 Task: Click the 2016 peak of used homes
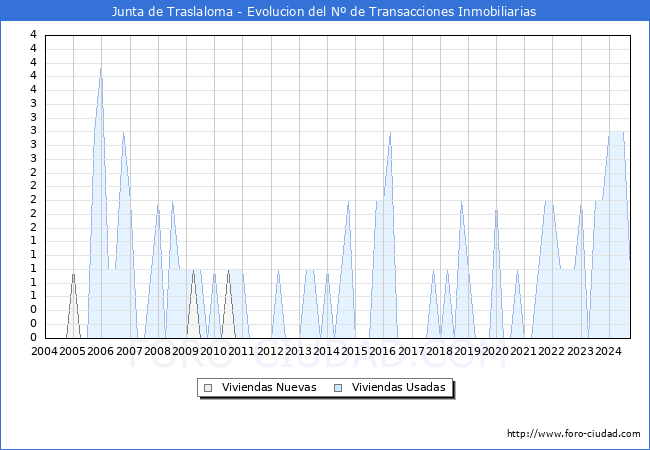click(390, 132)
